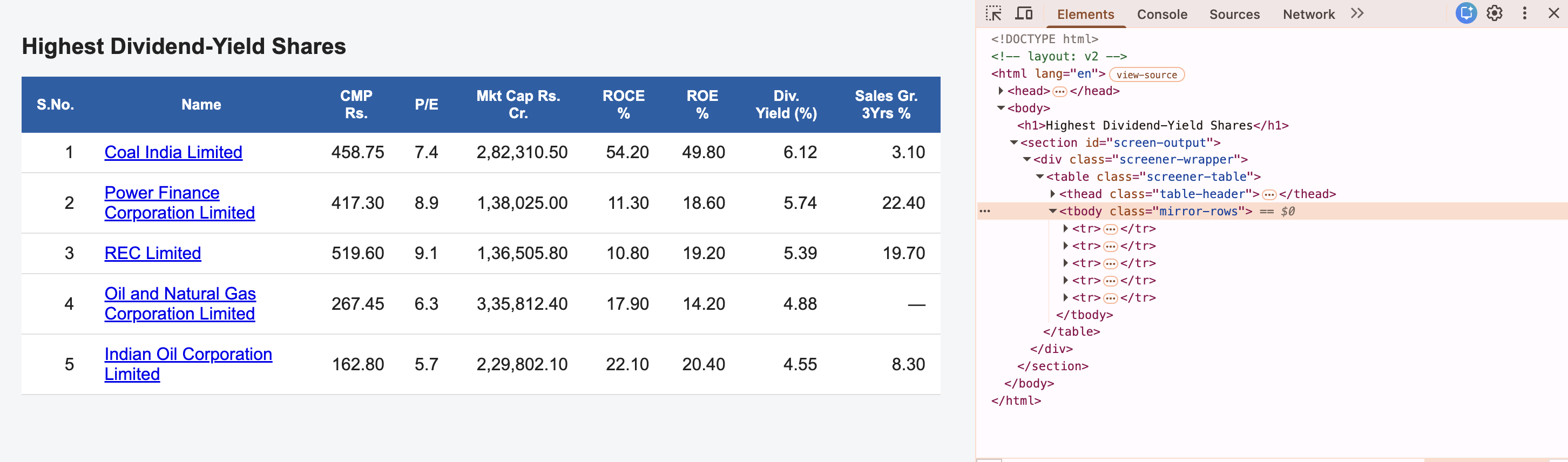Viewport: 1568px width, 462px height.
Task: Switch to the Network tab
Action: pyautogui.click(x=1308, y=14)
